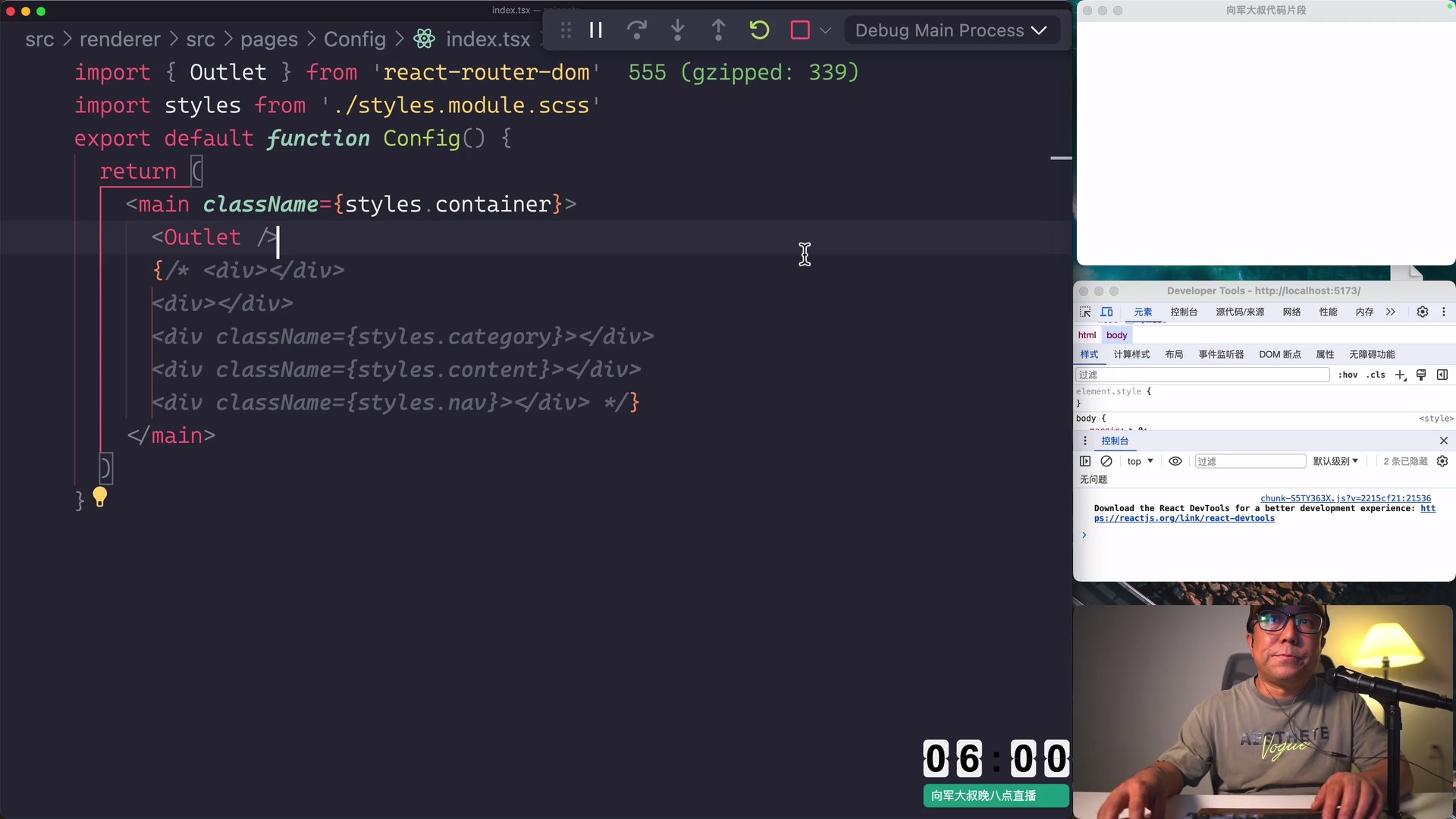
Task: Click the Step Out debug icon
Action: 718,30
